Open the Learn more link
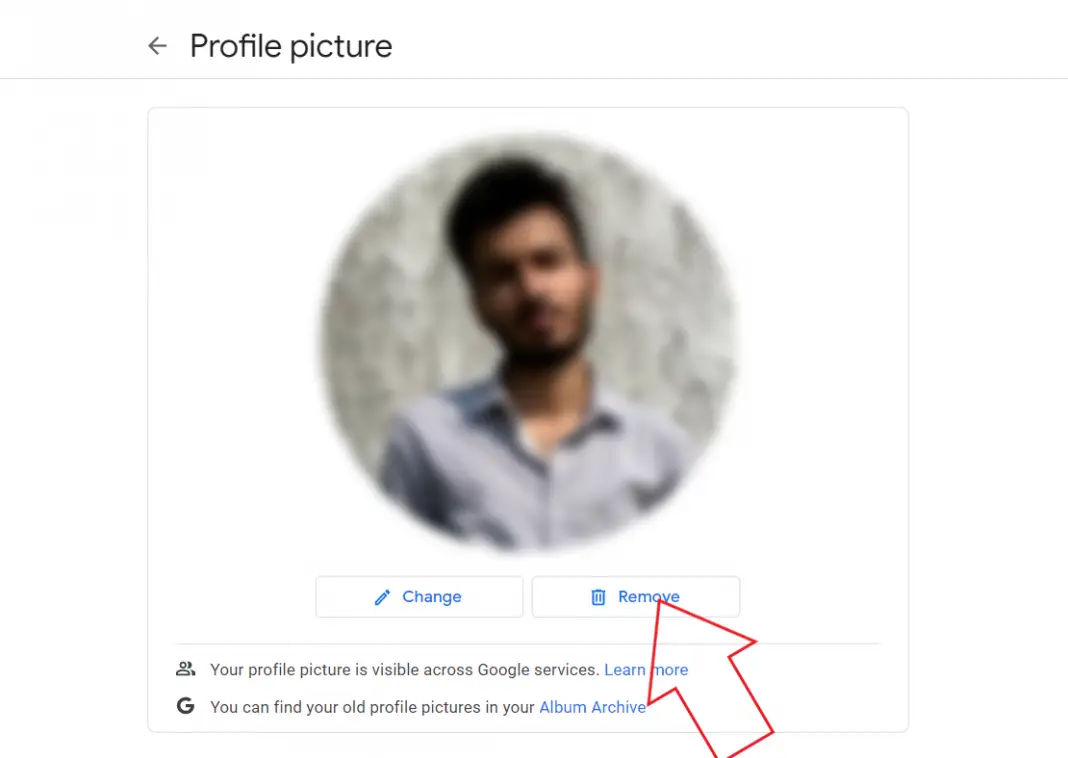 point(646,669)
